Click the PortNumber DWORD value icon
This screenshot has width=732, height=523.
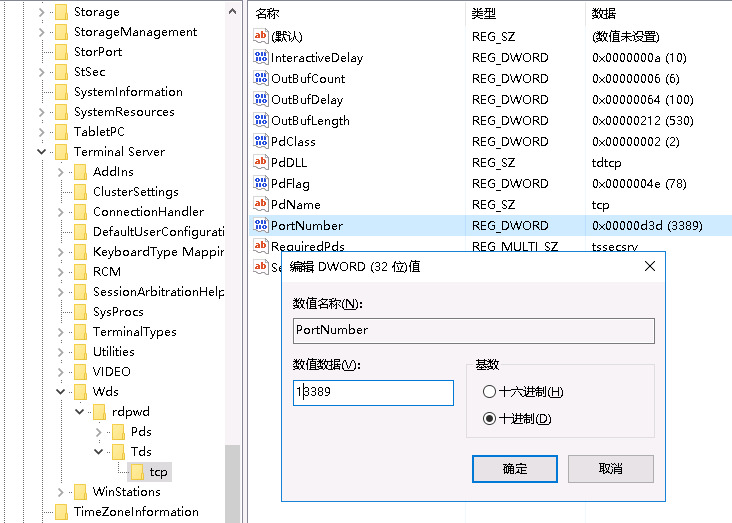coord(260,225)
